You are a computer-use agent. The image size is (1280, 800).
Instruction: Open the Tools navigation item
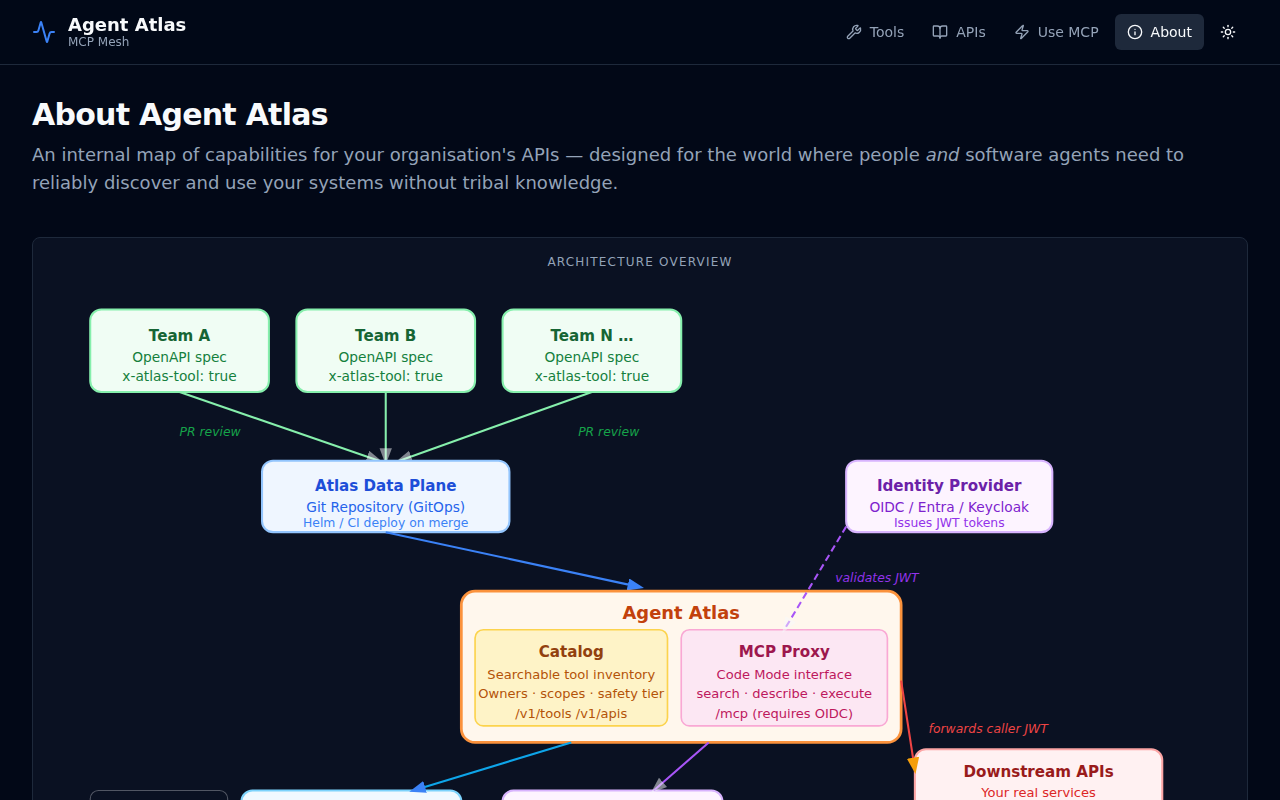pos(884,31)
